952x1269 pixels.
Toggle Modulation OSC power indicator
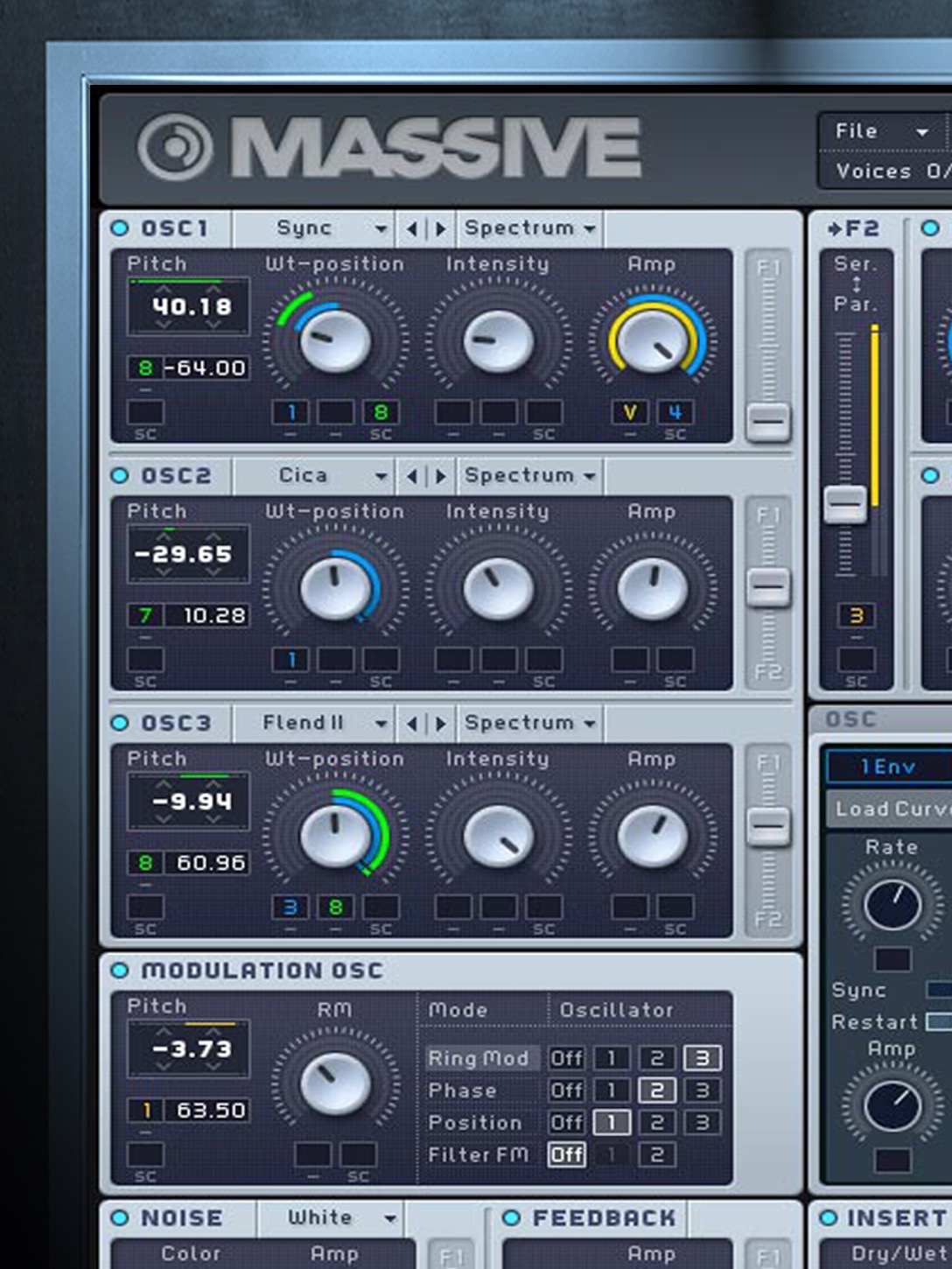[120, 971]
